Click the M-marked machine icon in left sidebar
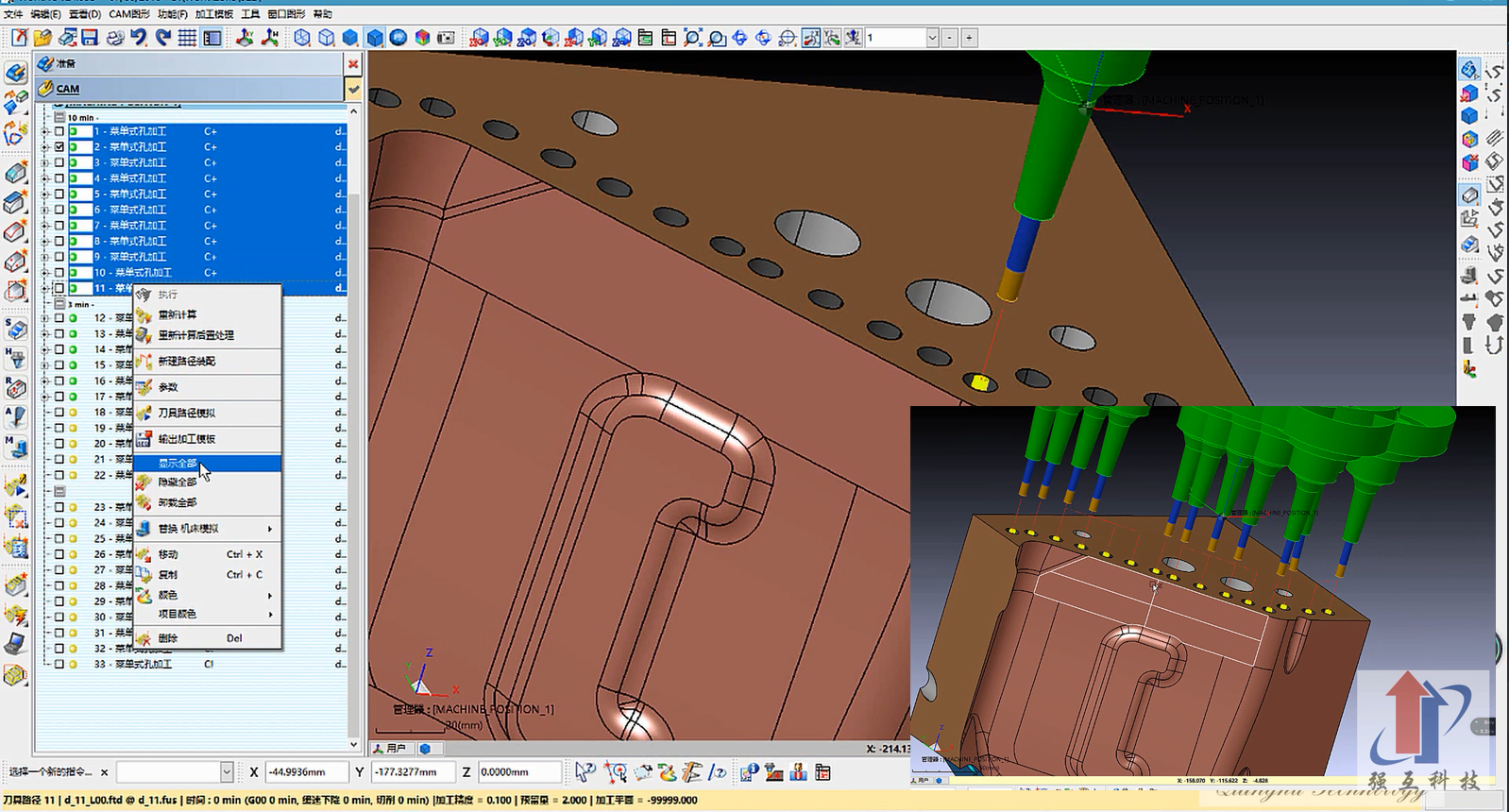This screenshot has width=1509, height=812. (x=15, y=446)
